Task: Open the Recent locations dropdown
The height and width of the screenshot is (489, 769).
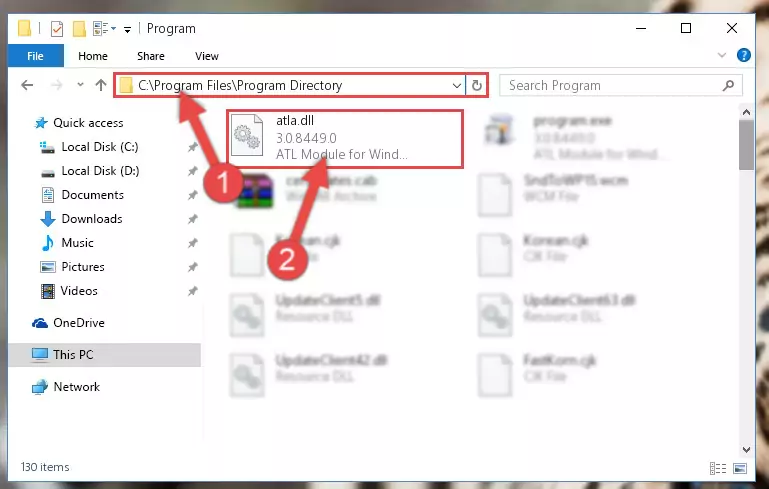Action: pyautogui.click(x=80, y=85)
